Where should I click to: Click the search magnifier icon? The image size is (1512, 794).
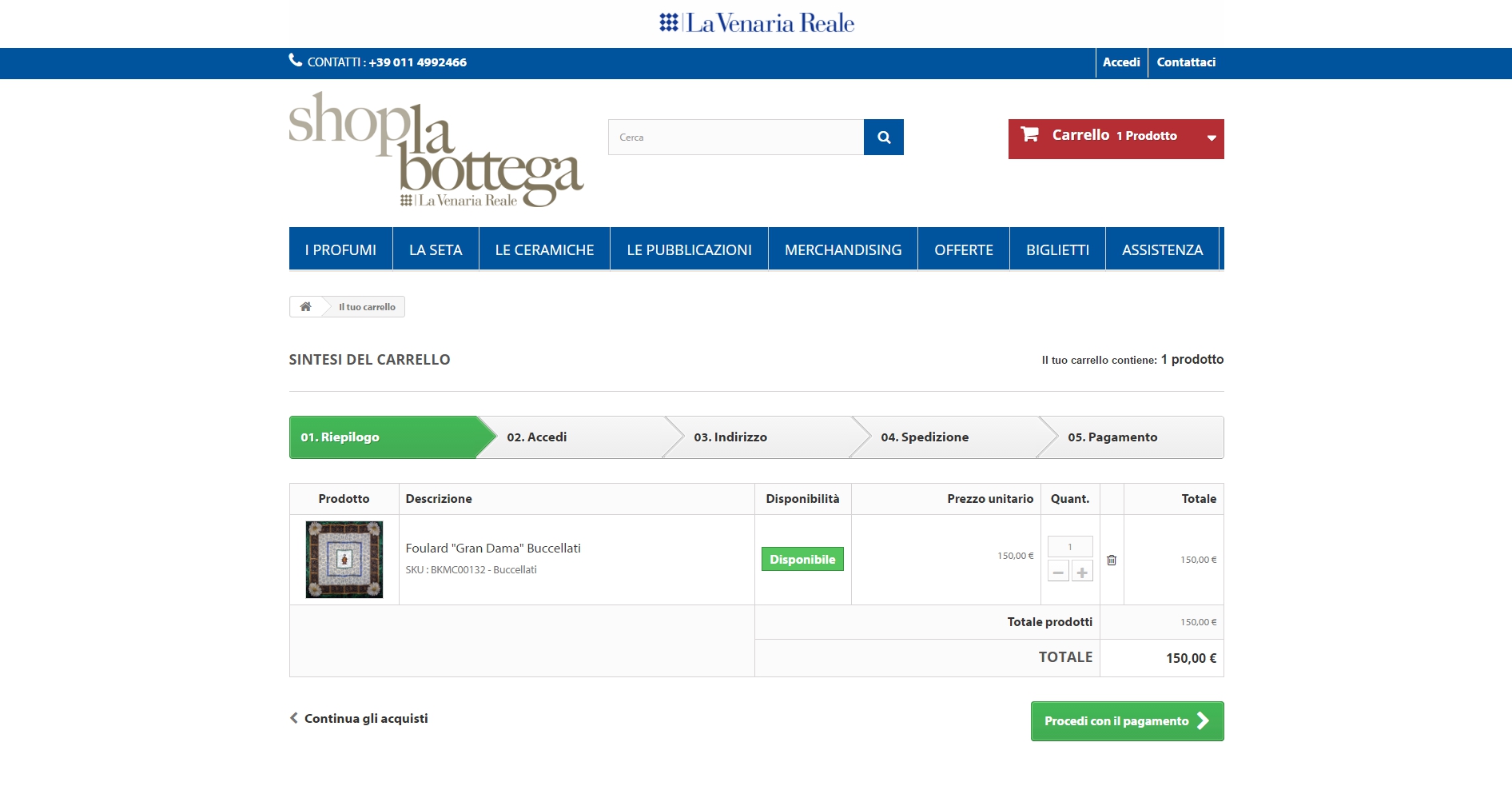(883, 137)
